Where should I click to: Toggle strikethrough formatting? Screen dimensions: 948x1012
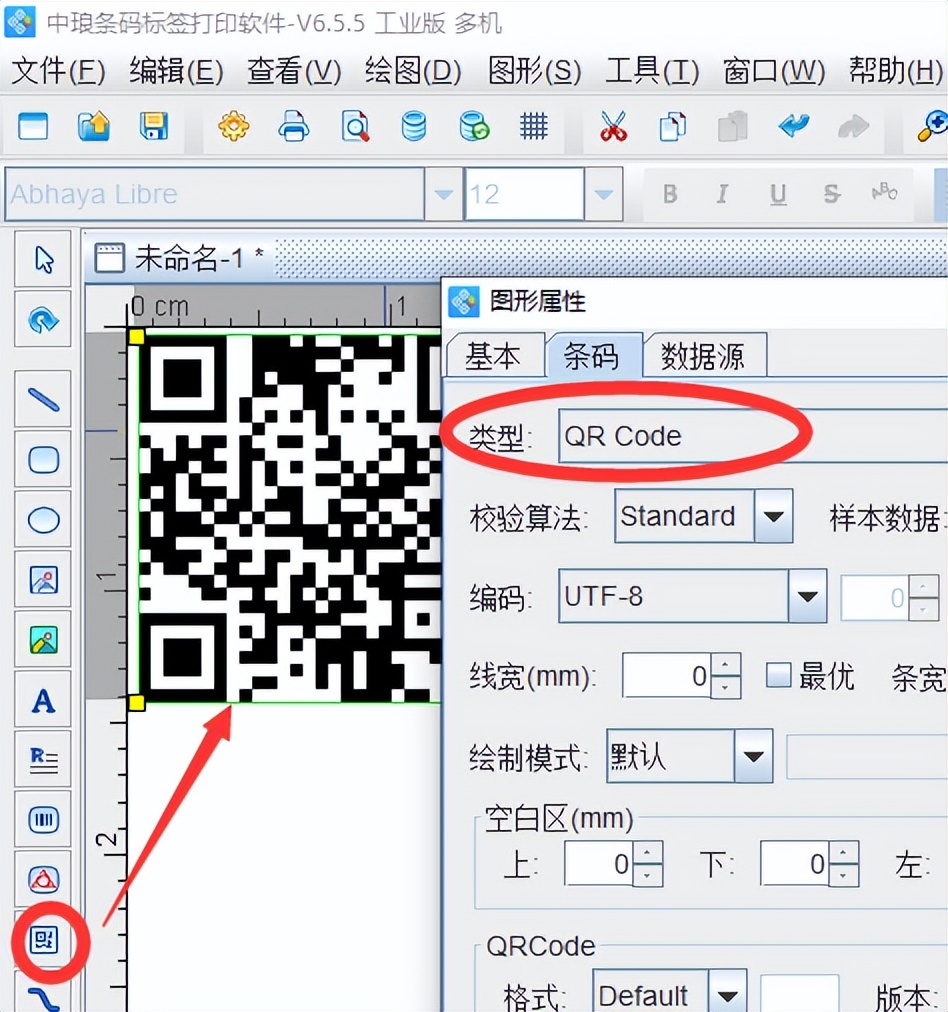(831, 194)
